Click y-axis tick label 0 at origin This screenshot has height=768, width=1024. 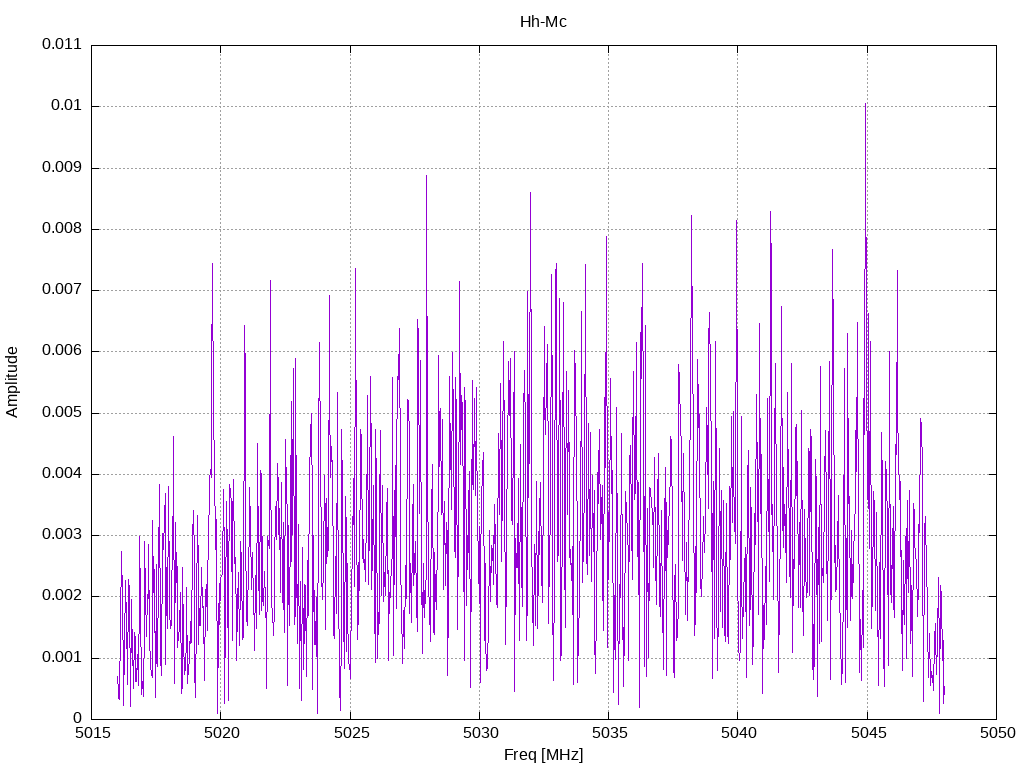(x=78, y=718)
